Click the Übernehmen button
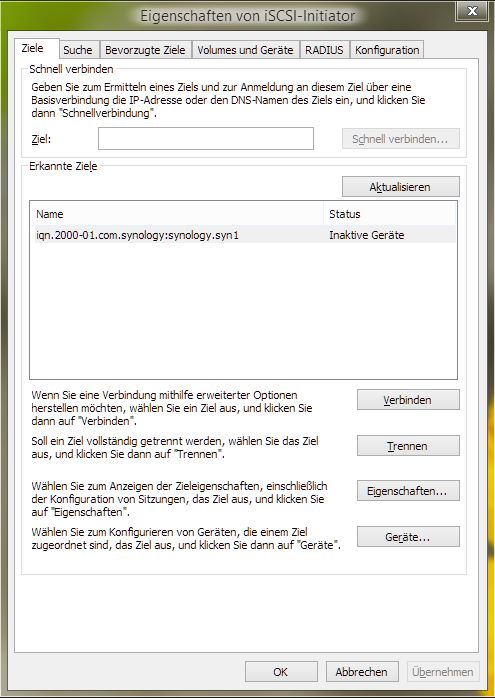This screenshot has height=698, width=495. click(443, 671)
